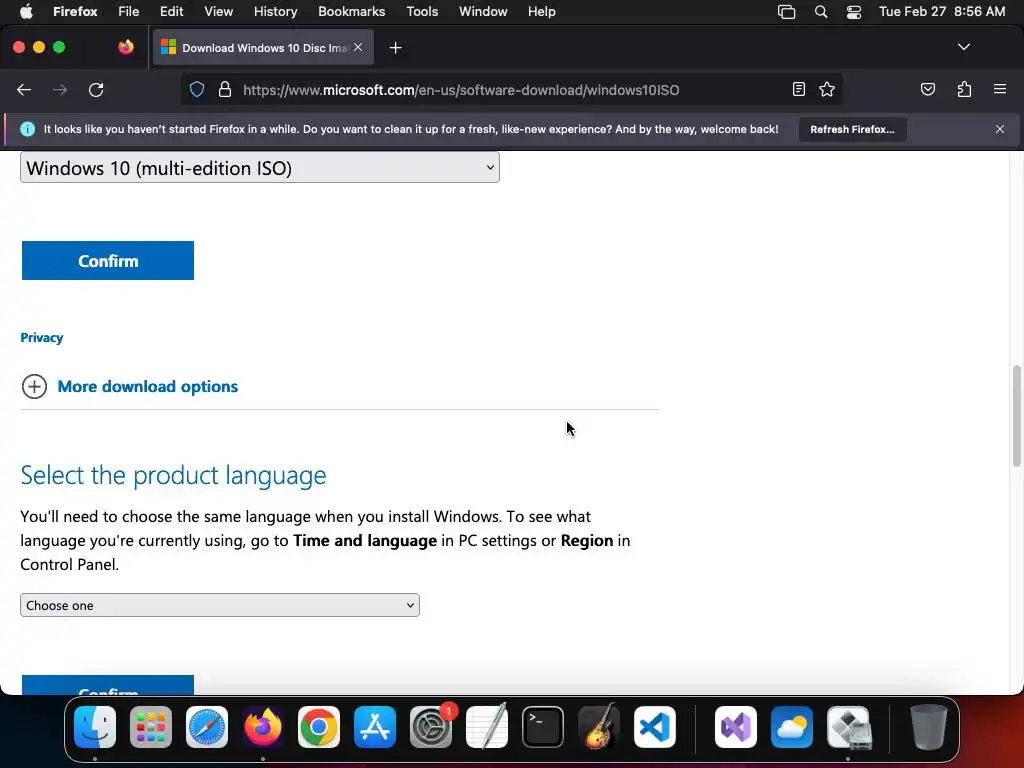Click the screen mirroring menu bar icon
The image size is (1024, 768).
(x=786, y=12)
